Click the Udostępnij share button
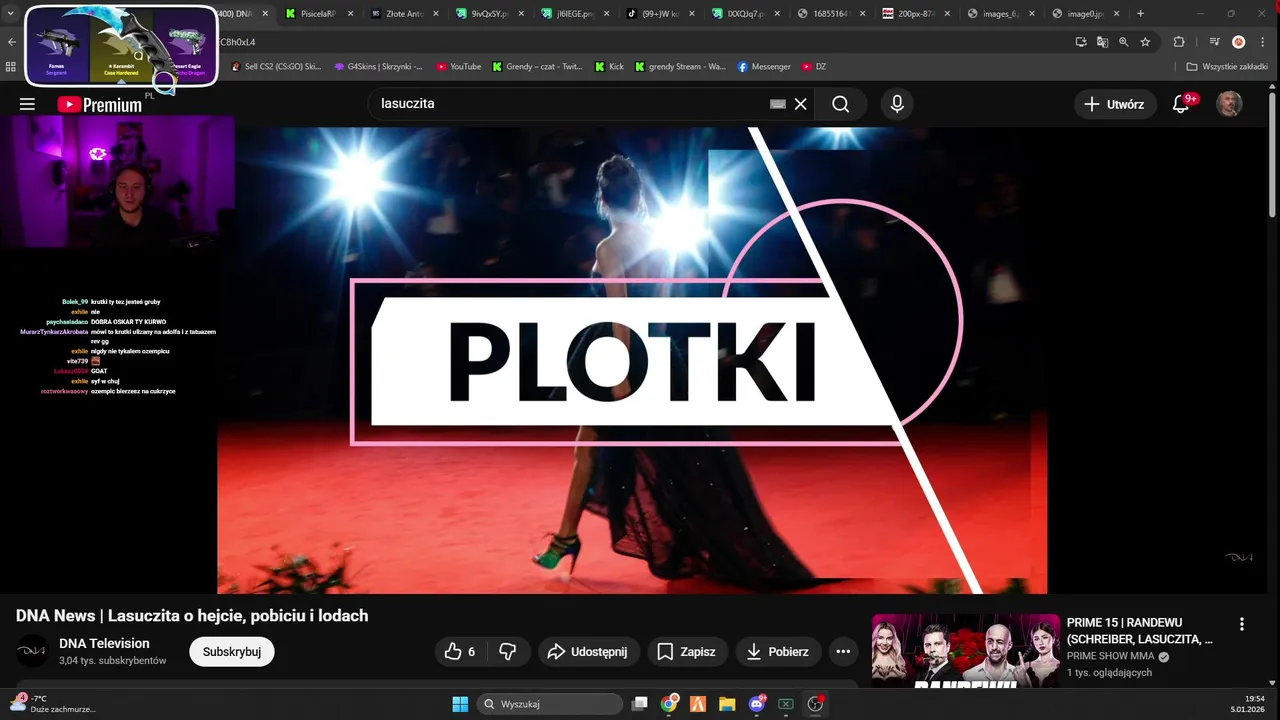Viewport: 1280px width, 720px height. tap(589, 652)
